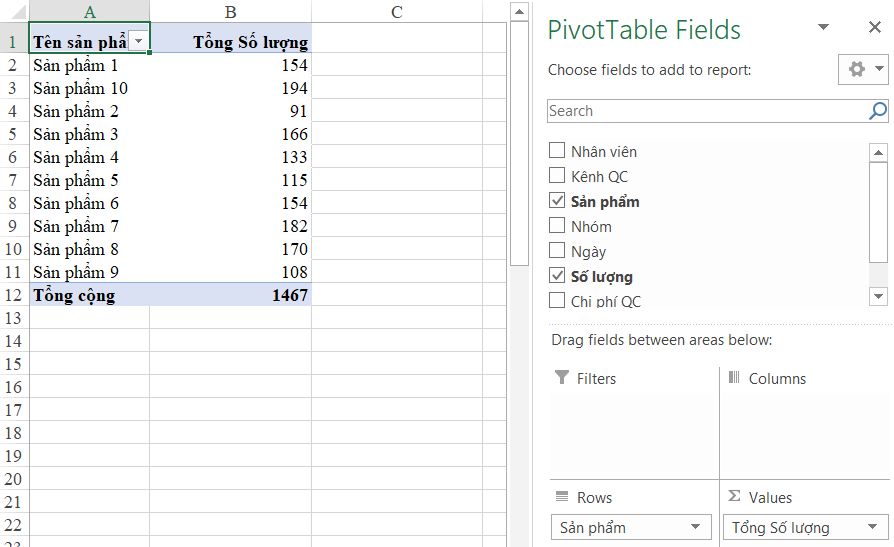
Task: Open the PivotTable Fields task pane options arrow
Action: coord(823,27)
